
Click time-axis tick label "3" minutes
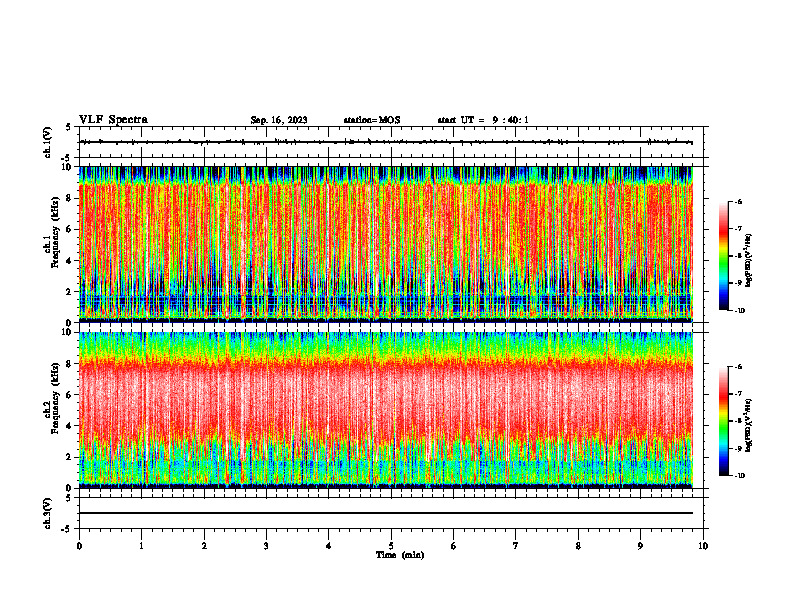[266, 546]
